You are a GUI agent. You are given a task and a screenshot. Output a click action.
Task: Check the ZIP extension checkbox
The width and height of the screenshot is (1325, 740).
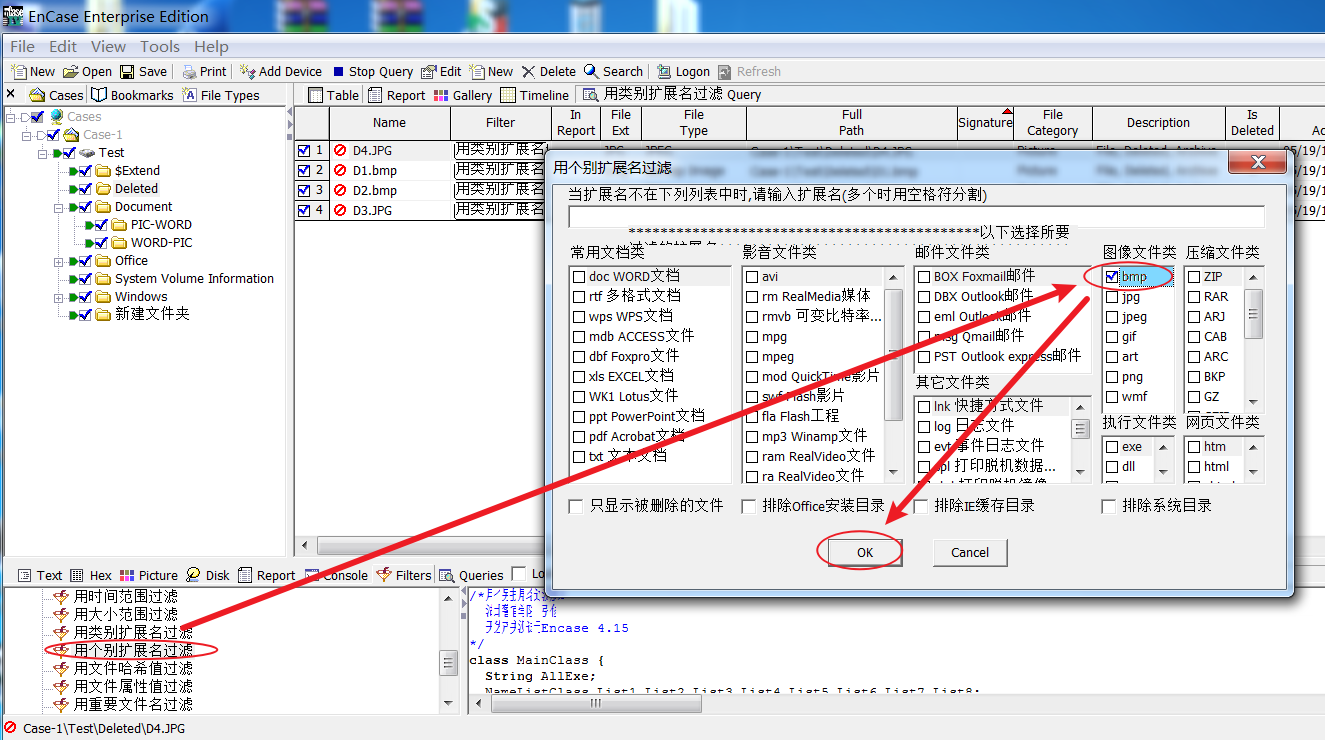point(1194,276)
